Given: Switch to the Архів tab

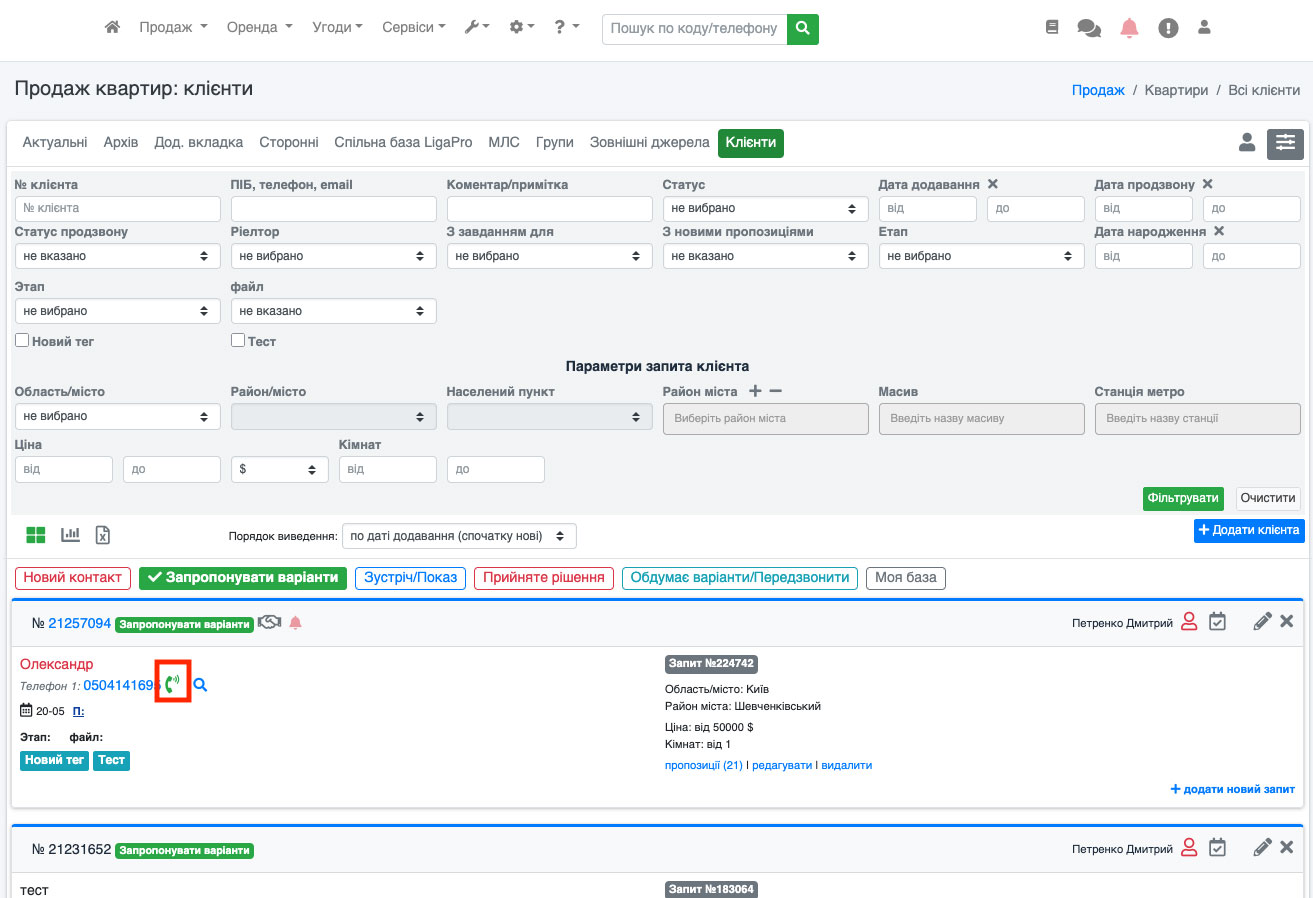Looking at the screenshot, I should (121, 143).
